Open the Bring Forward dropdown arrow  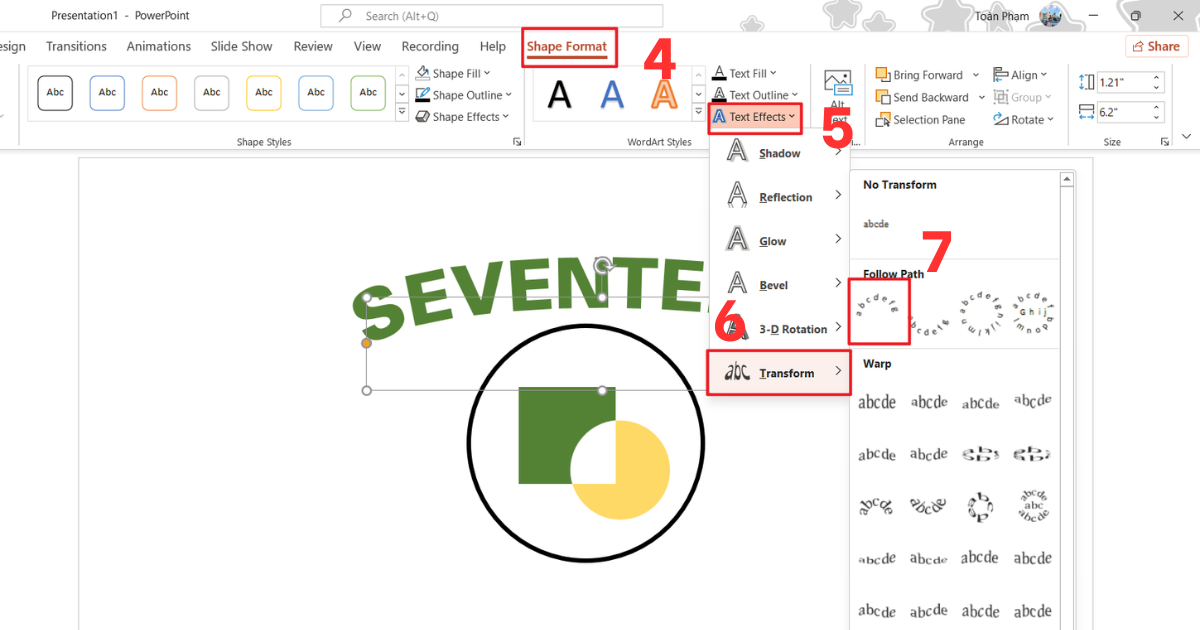[x=974, y=75]
